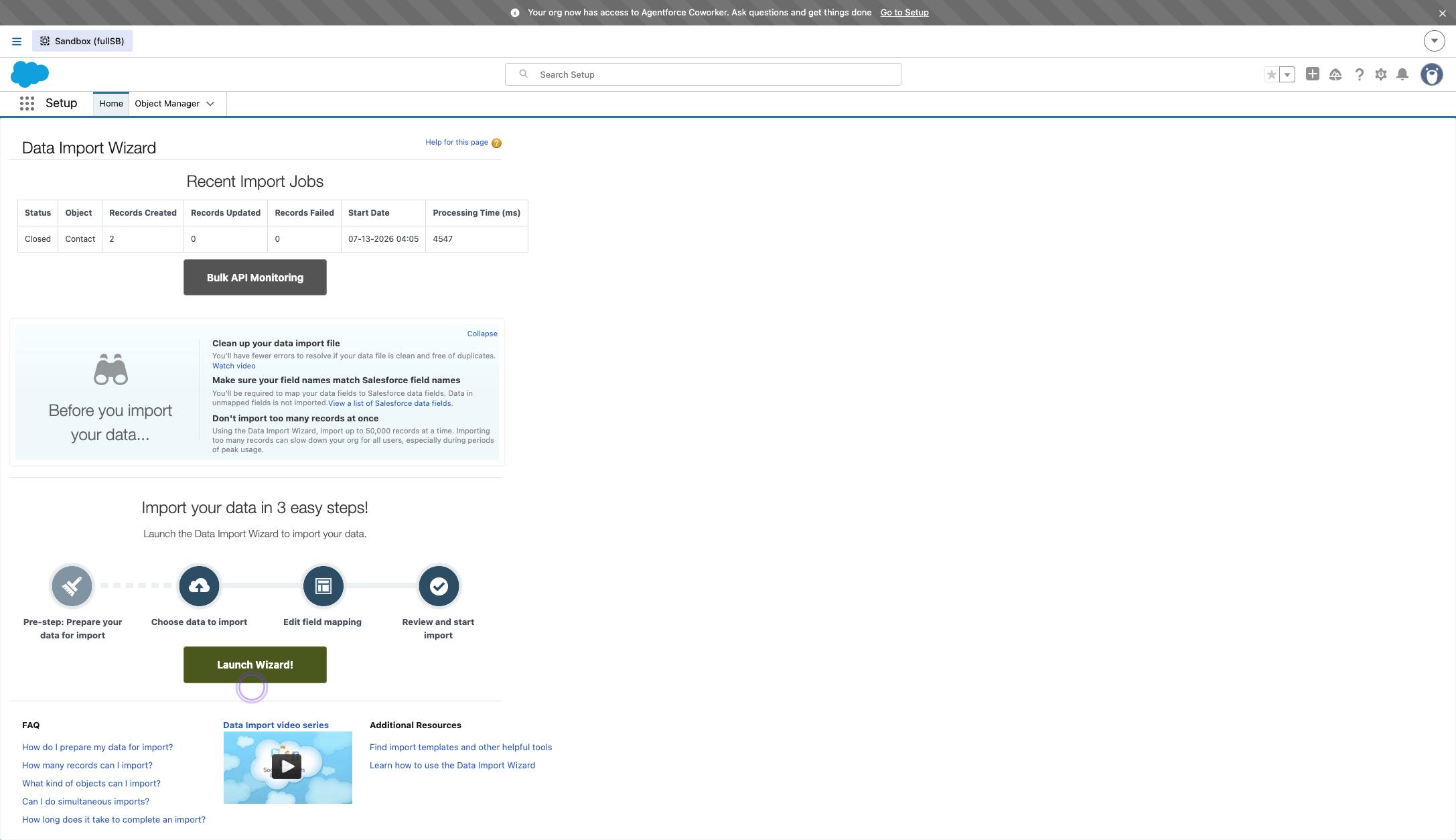Click the Status column header

tap(38, 213)
